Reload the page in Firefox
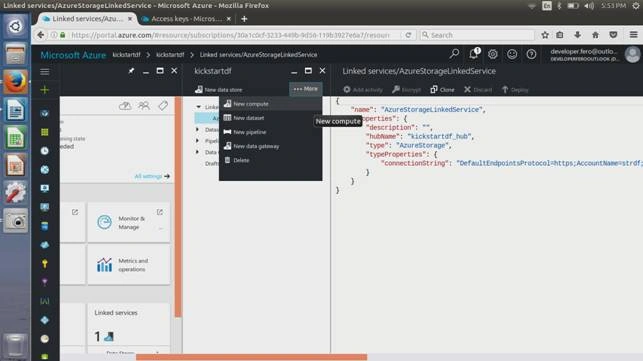Screen dimensions: 643x361 (408, 35)
